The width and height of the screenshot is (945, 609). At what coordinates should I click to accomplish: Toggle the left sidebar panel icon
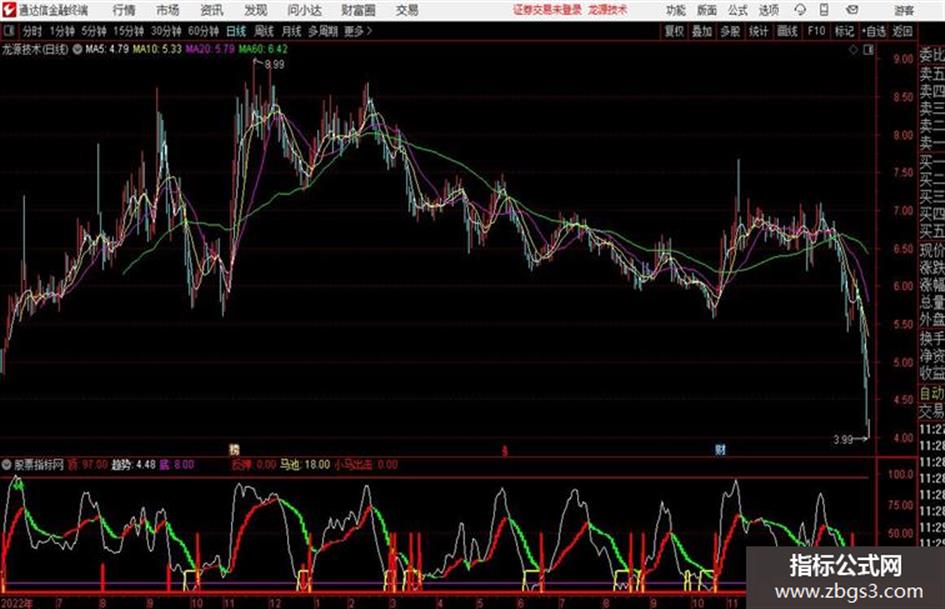click(8, 31)
